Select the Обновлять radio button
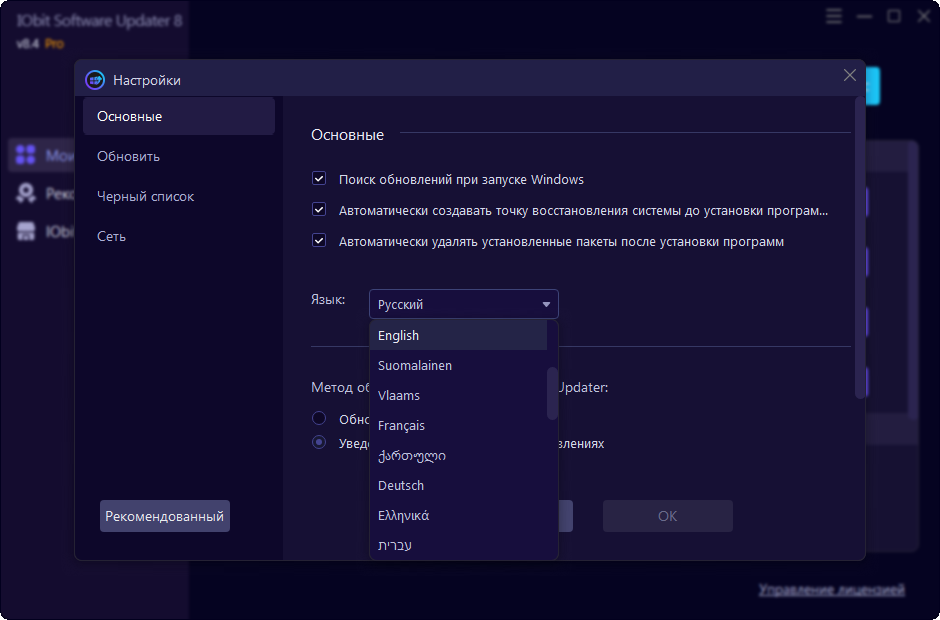The image size is (940, 620). (x=319, y=418)
